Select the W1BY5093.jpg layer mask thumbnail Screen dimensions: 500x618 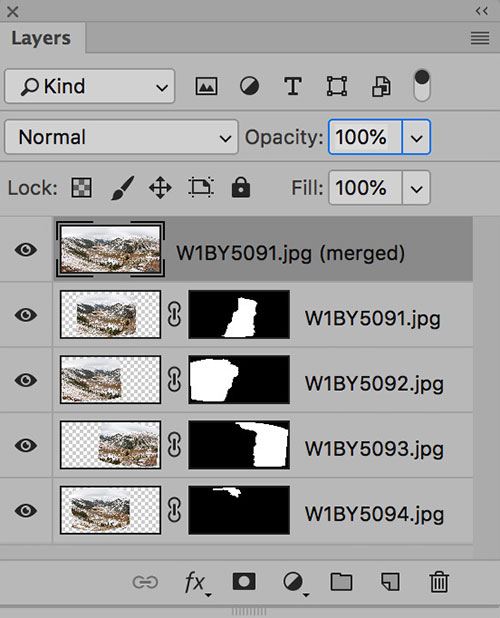click(x=239, y=445)
